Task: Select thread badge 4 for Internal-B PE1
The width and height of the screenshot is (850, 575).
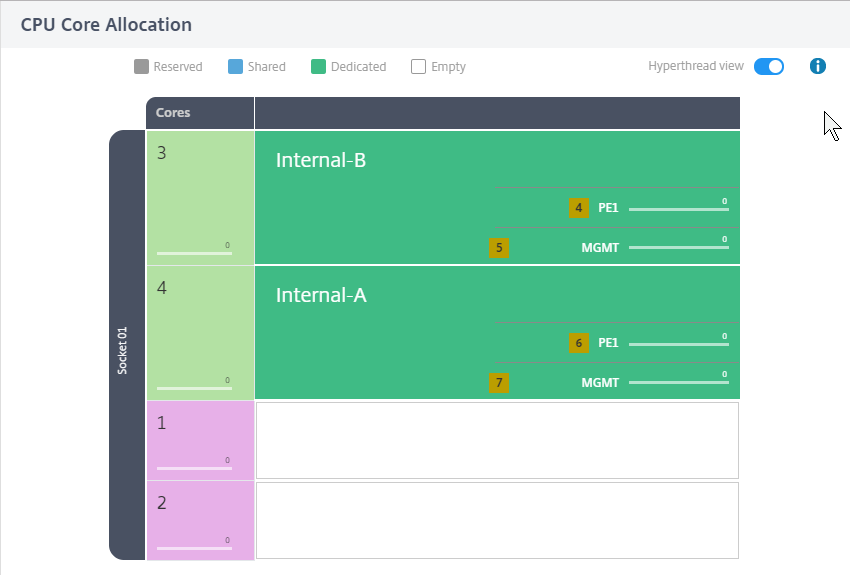Action: click(x=579, y=208)
